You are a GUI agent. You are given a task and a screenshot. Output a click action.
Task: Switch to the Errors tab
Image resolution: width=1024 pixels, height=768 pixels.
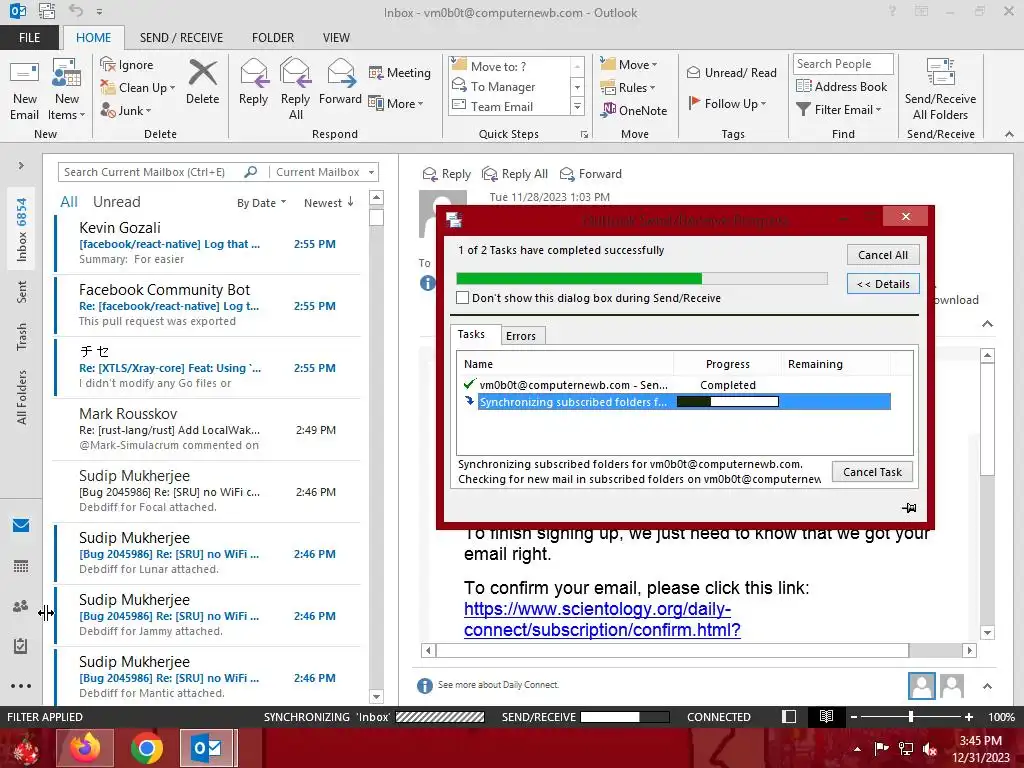pyautogui.click(x=520, y=336)
